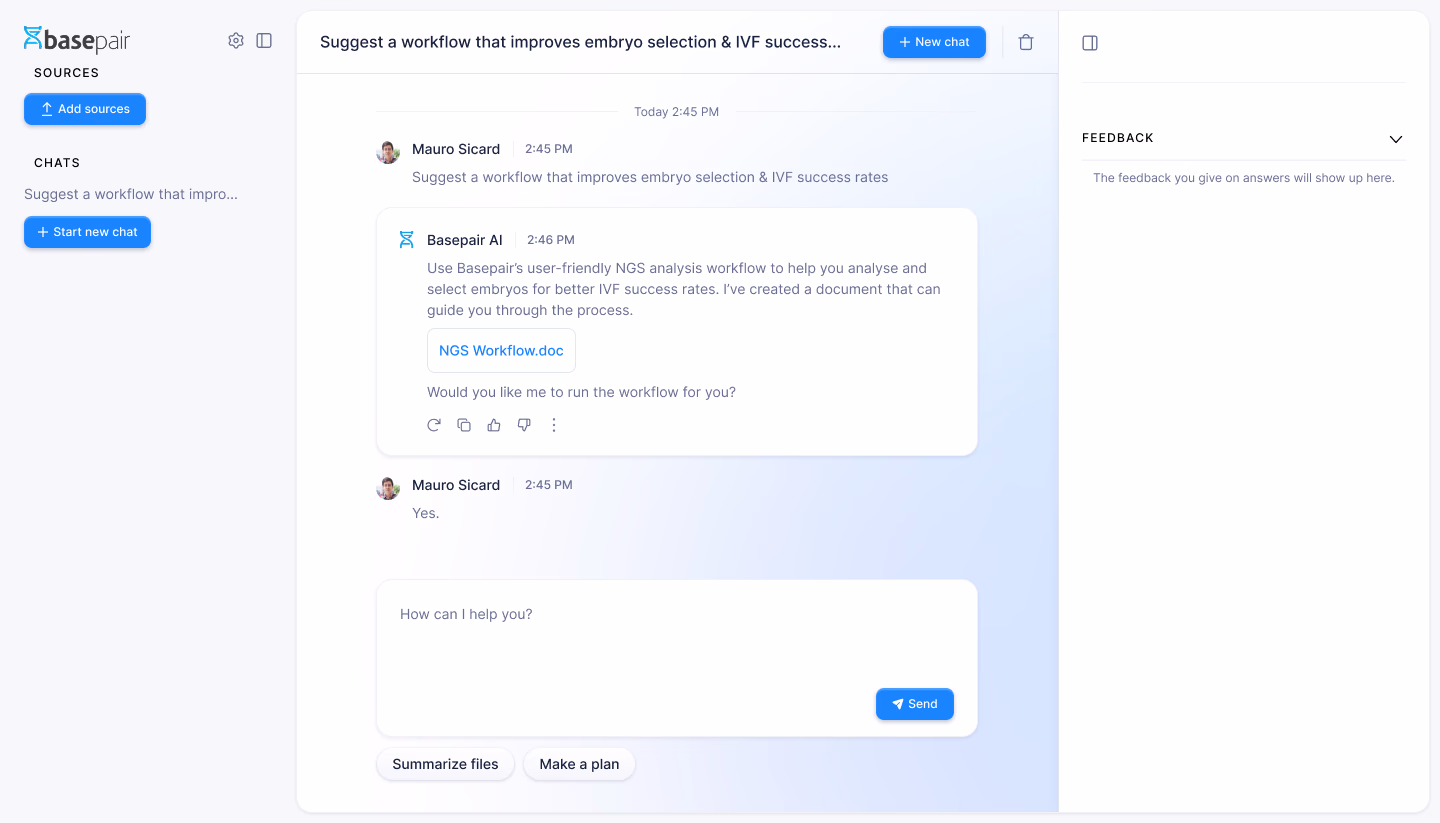Delete chat with the trash icon

coord(1026,42)
